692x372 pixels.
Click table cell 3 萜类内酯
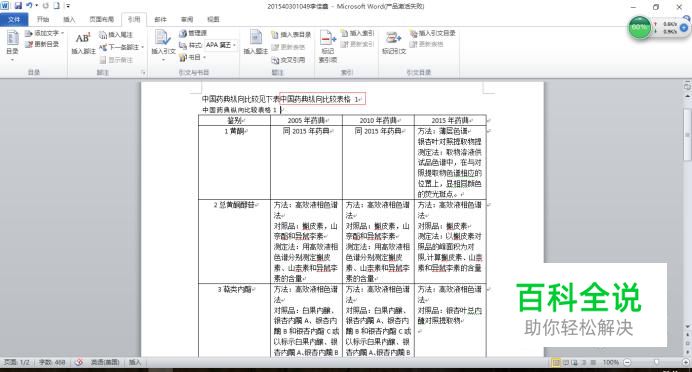234,320
